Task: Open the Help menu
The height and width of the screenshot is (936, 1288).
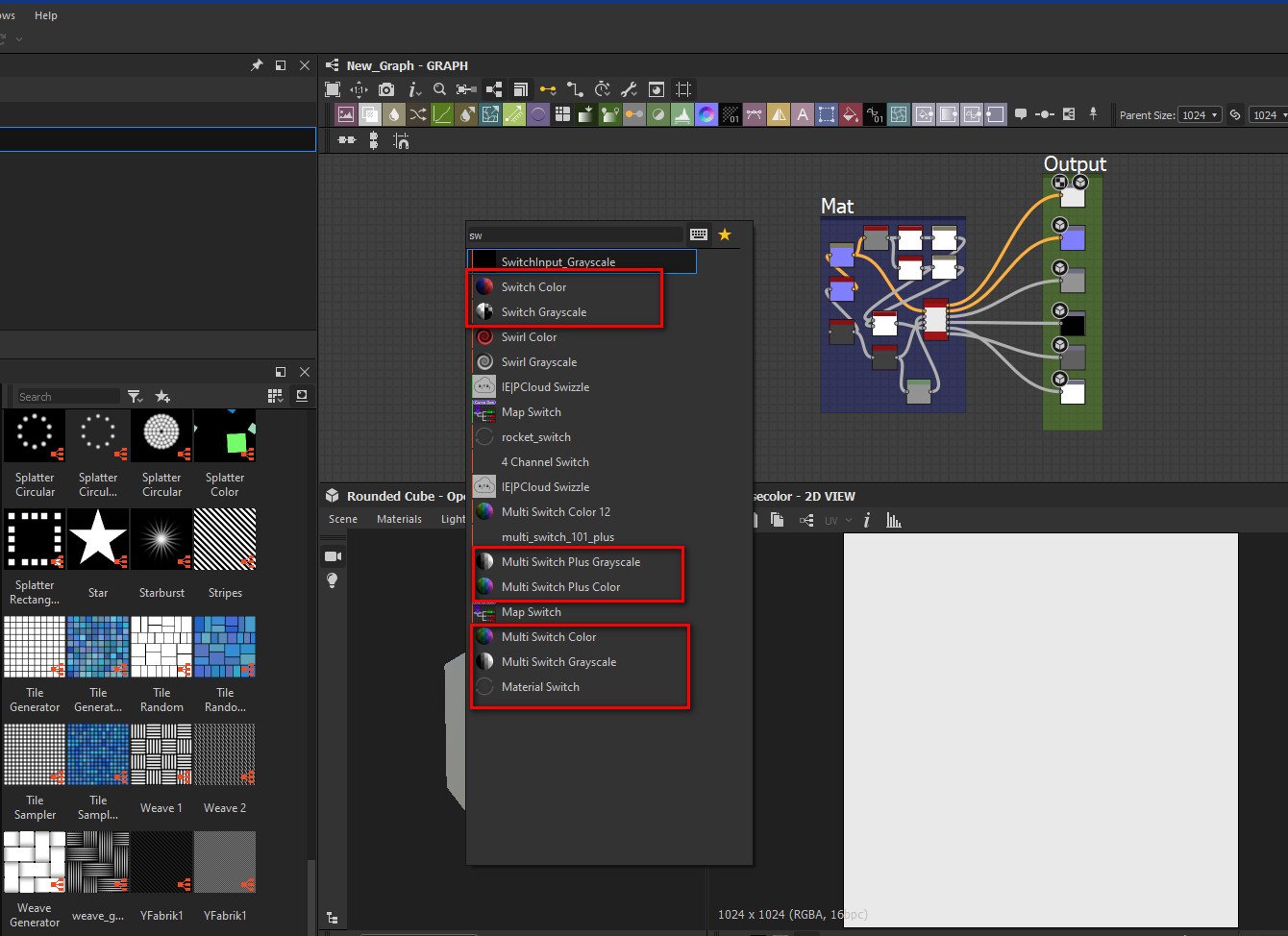Action: click(x=46, y=15)
